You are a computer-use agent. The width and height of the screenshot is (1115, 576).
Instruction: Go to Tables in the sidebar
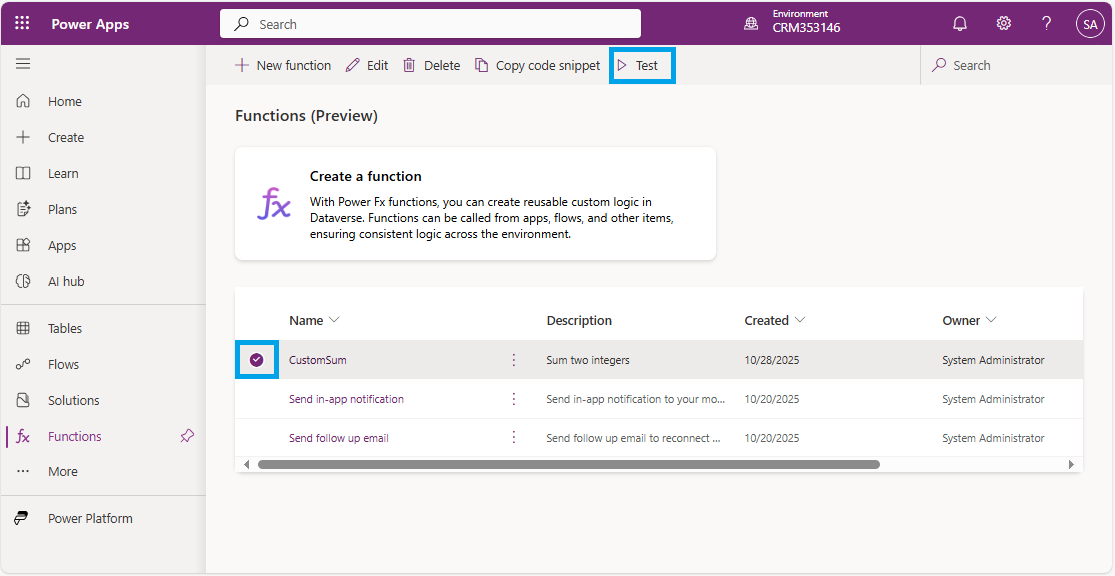coord(65,328)
